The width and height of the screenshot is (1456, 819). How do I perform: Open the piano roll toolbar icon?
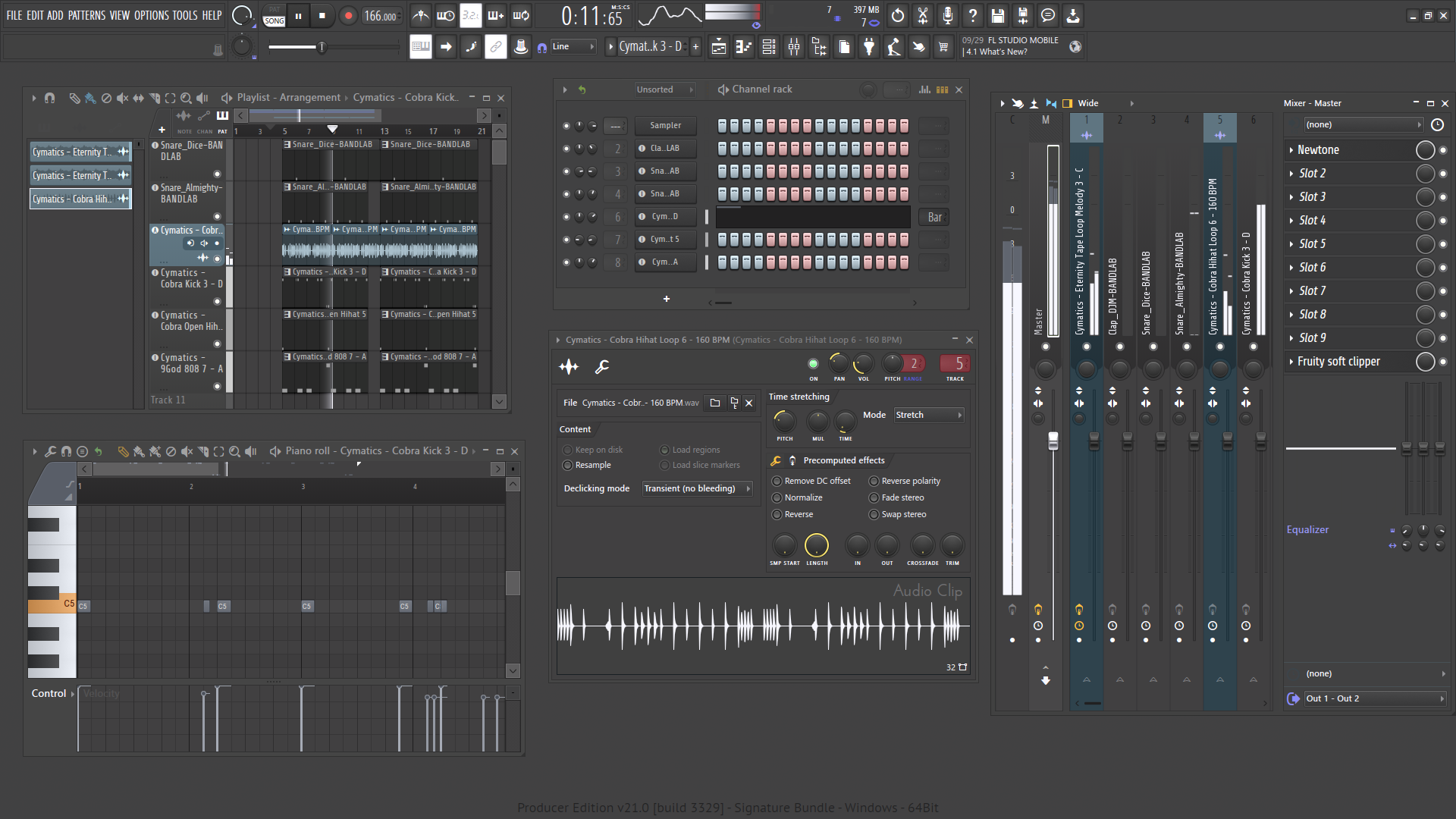tap(743, 47)
